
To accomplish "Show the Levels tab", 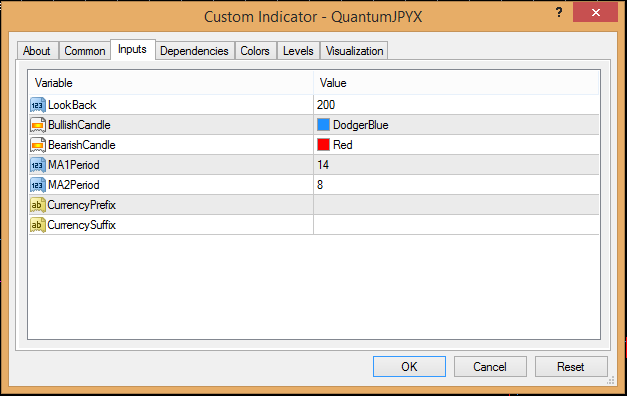I will pyautogui.click(x=298, y=51).
